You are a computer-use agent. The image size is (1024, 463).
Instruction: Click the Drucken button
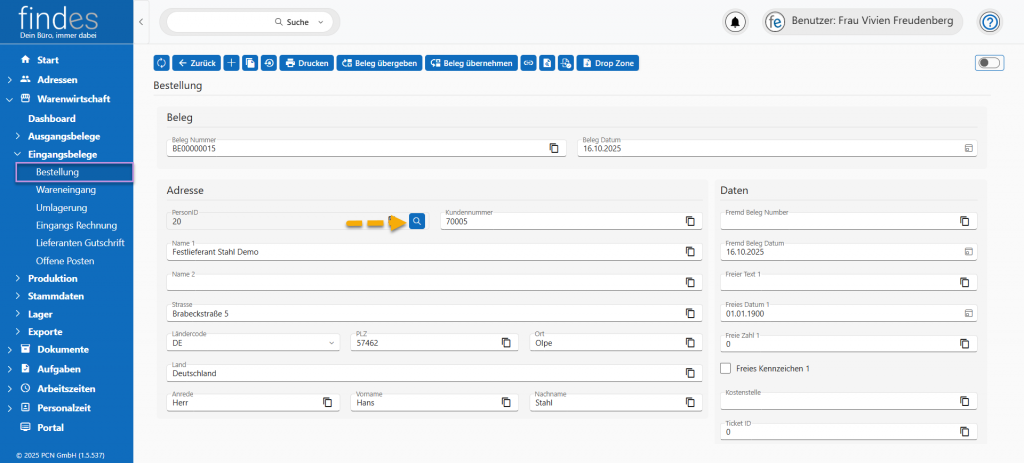307,63
